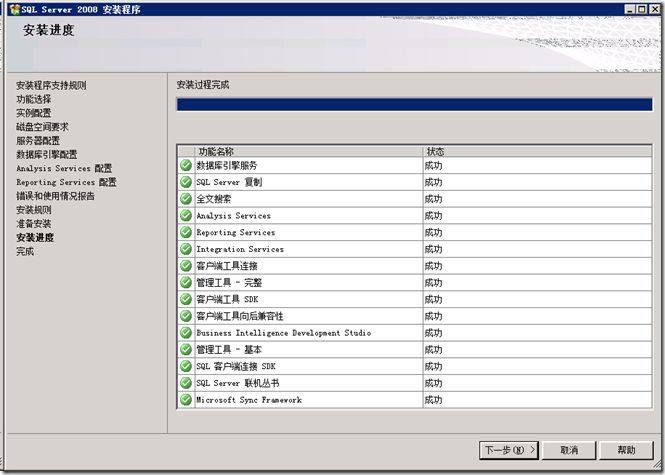Select the 完成 step in sidebar
The height and width of the screenshot is (475, 665).
tap(25, 251)
